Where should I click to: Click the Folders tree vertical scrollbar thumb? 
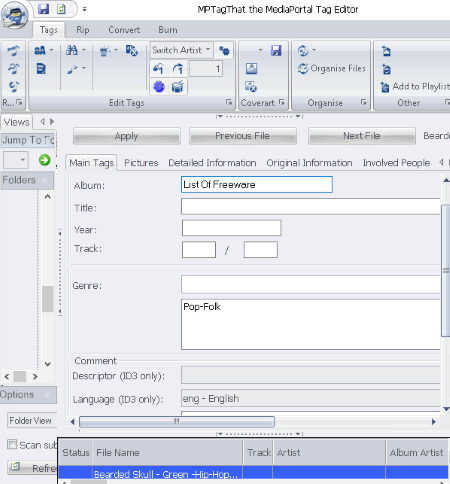pyautogui.click(x=47, y=299)
